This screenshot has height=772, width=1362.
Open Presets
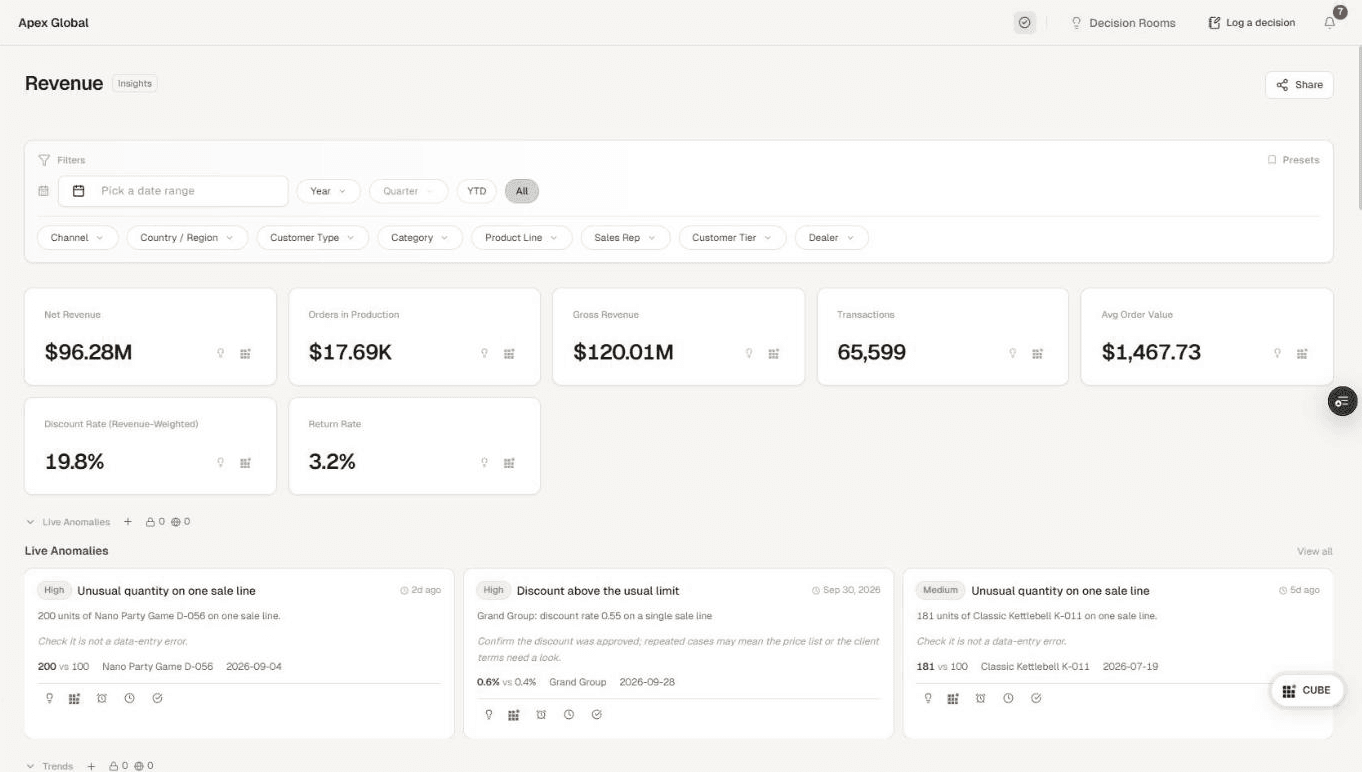tap(1293, 160)
